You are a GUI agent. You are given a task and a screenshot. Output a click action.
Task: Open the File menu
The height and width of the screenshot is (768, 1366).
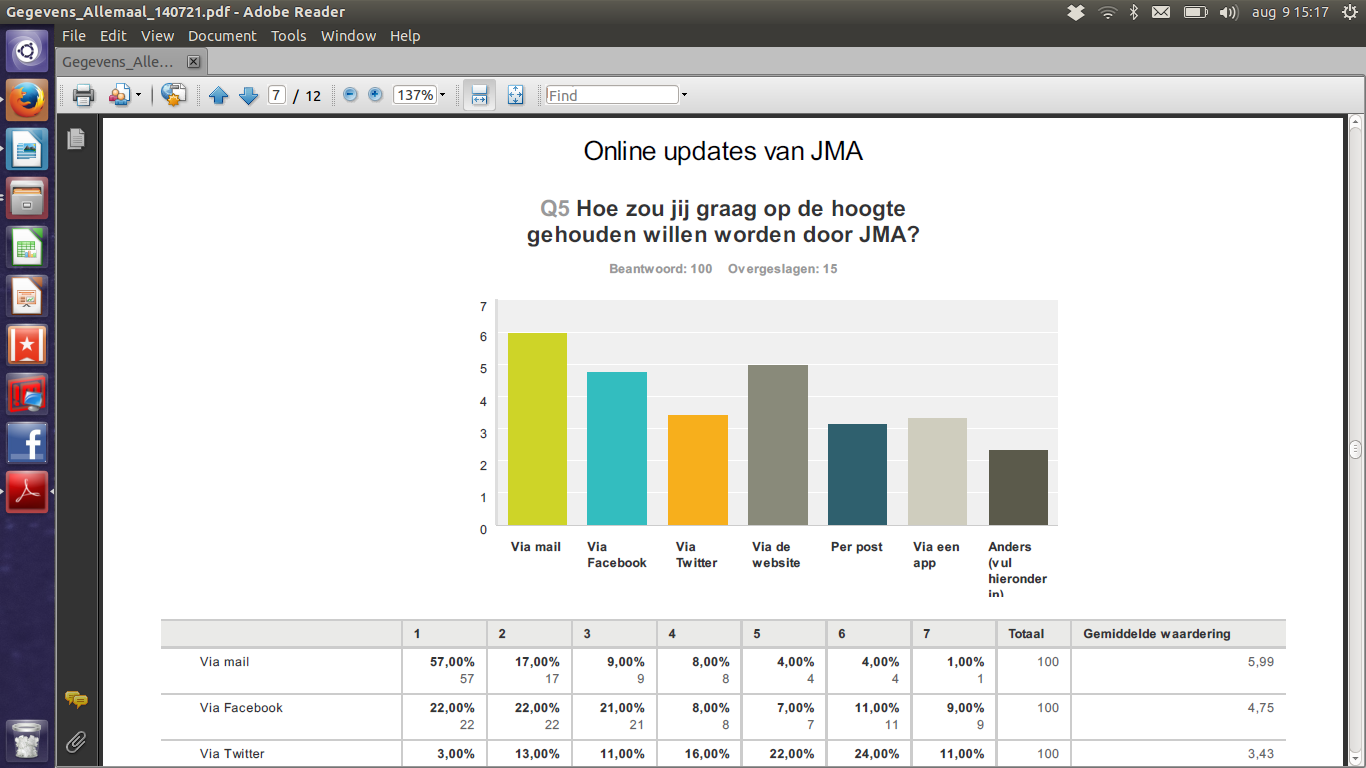[x=74, y=36]
